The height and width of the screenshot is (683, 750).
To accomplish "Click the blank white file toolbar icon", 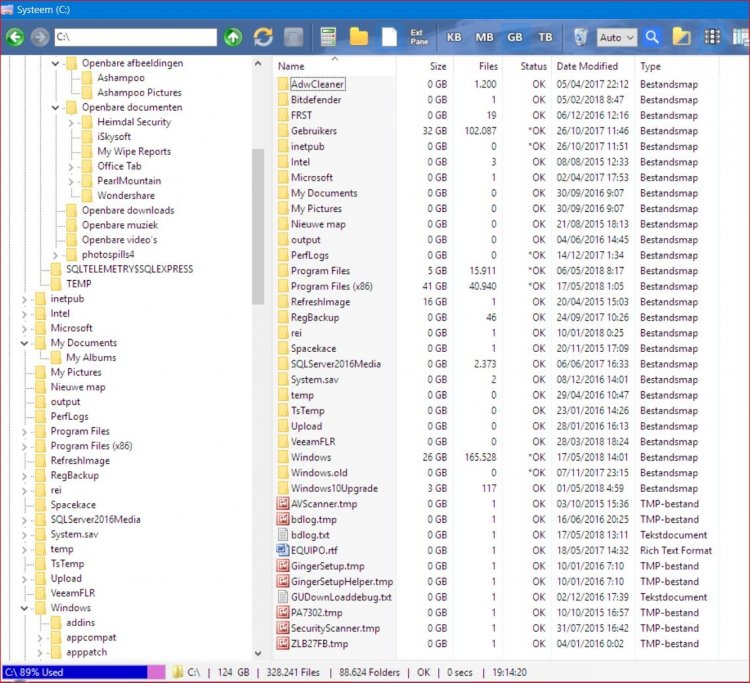I will coord(388,37).
